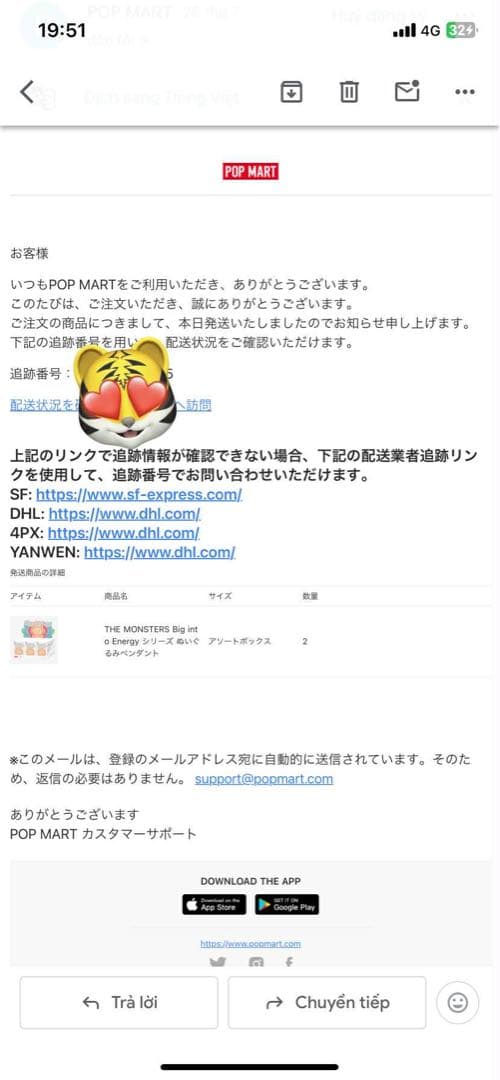Image resolution: width=500 pixels, height=1080 pixels.
Task: Open the SF sf-express.com tracking link
Action: pyautogui.click(x=139, y=495)
